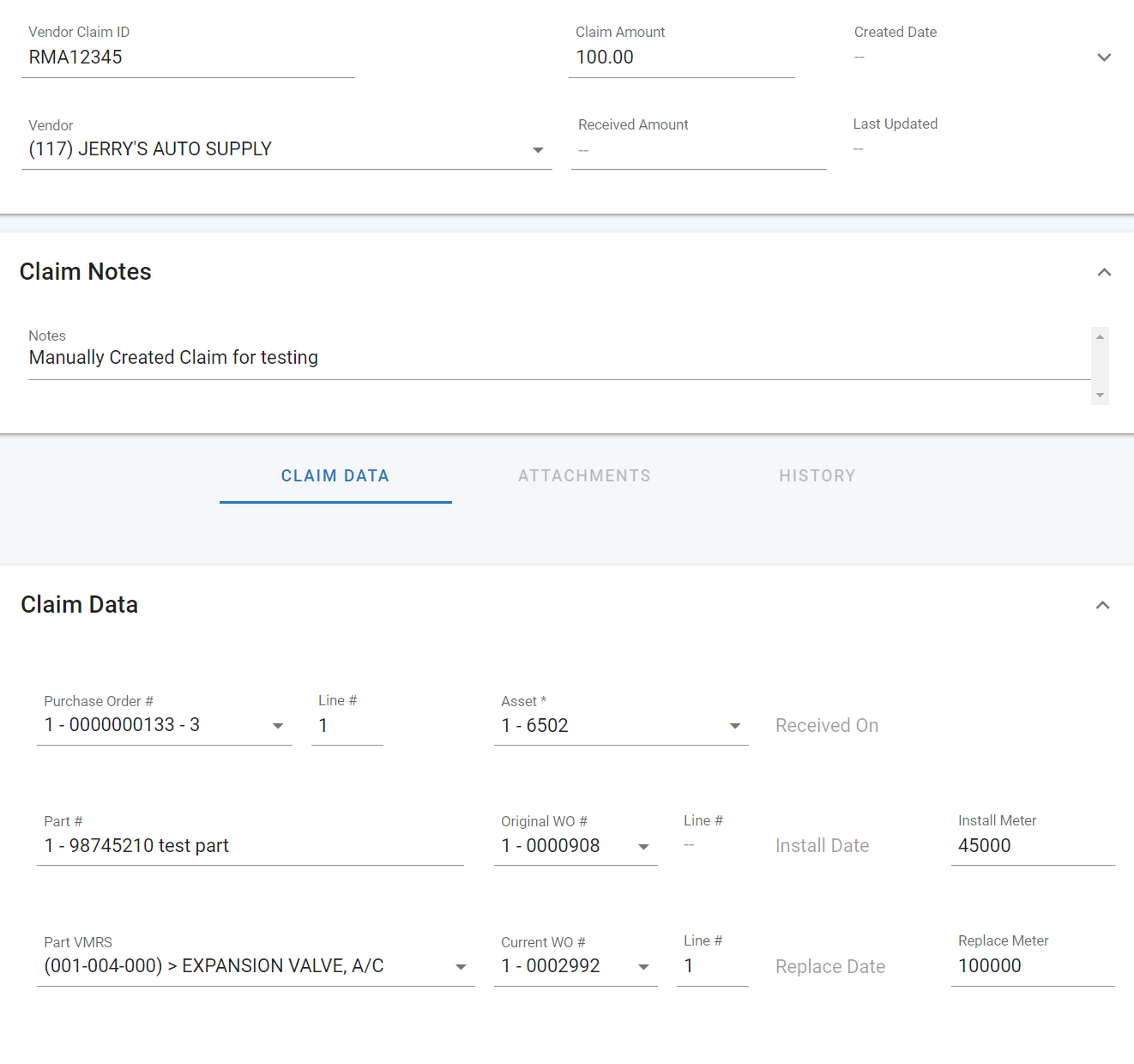Image resolution: width=1134 pixels, height=1064 pixels.
Task: Expand the top header section chevron
Action: point(1104,57)
